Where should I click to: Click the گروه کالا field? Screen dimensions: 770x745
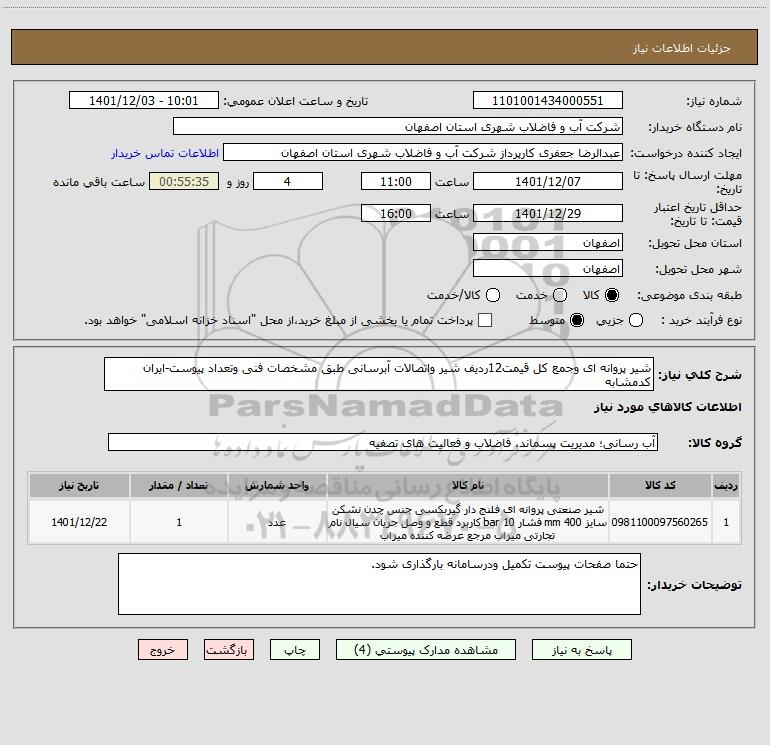[383, 442]
